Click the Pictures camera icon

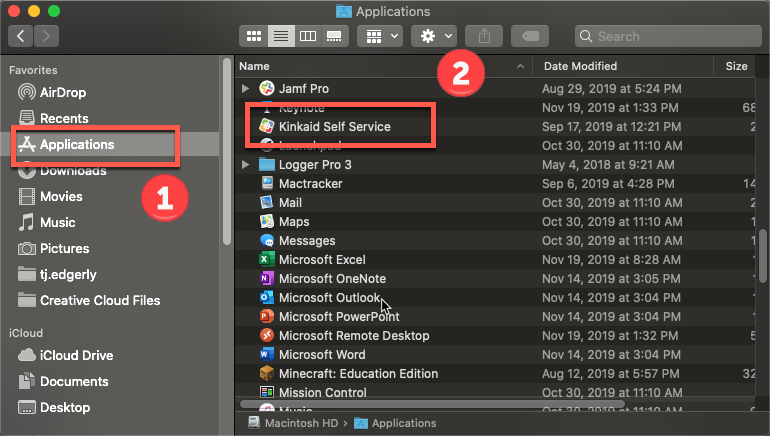[27, 248]
